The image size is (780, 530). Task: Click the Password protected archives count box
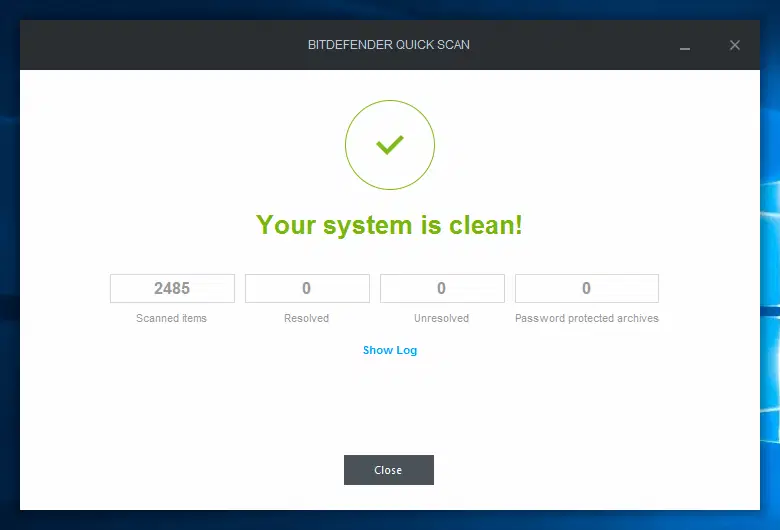pos(586,288)
